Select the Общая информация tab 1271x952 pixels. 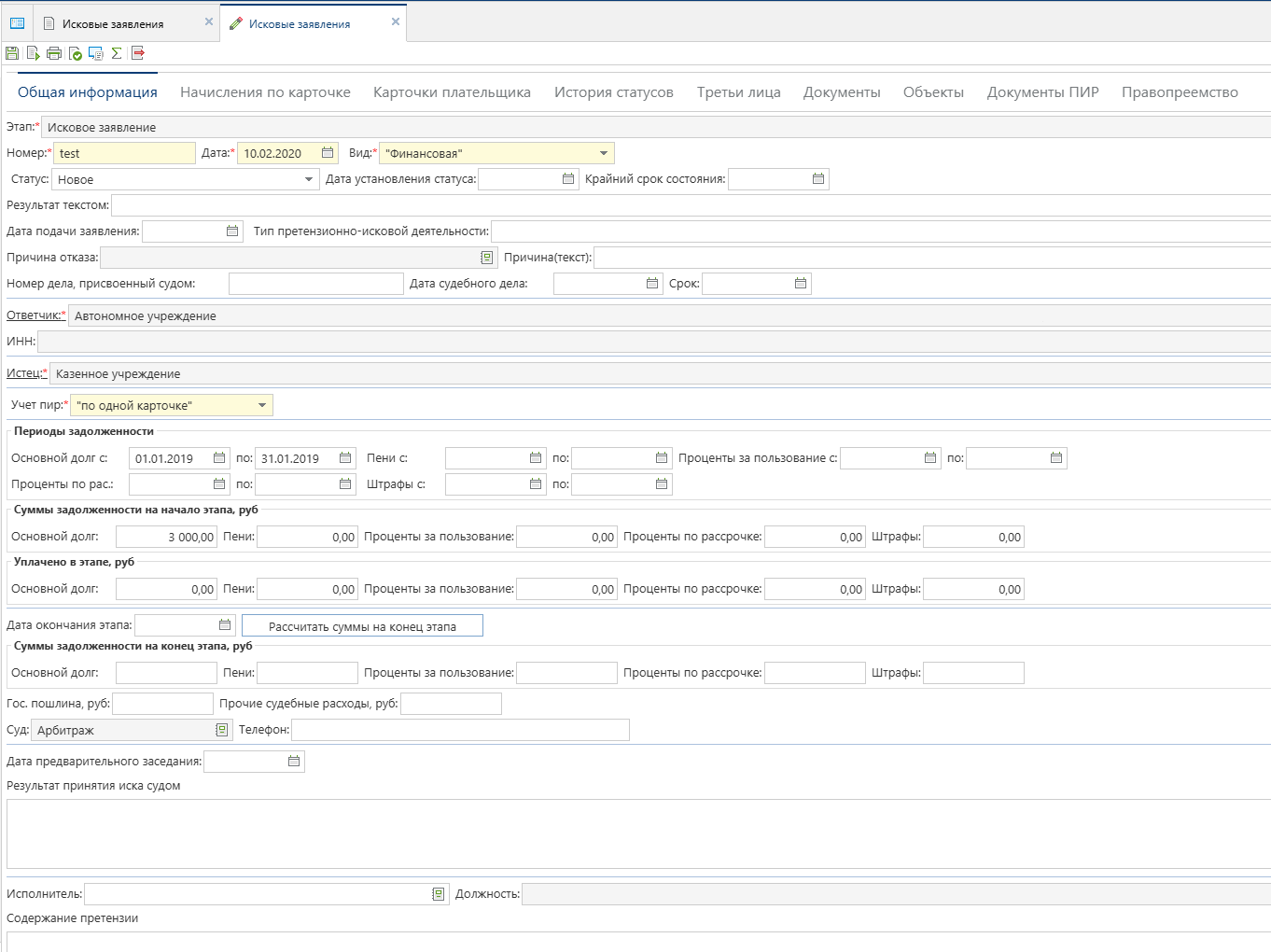88,92
